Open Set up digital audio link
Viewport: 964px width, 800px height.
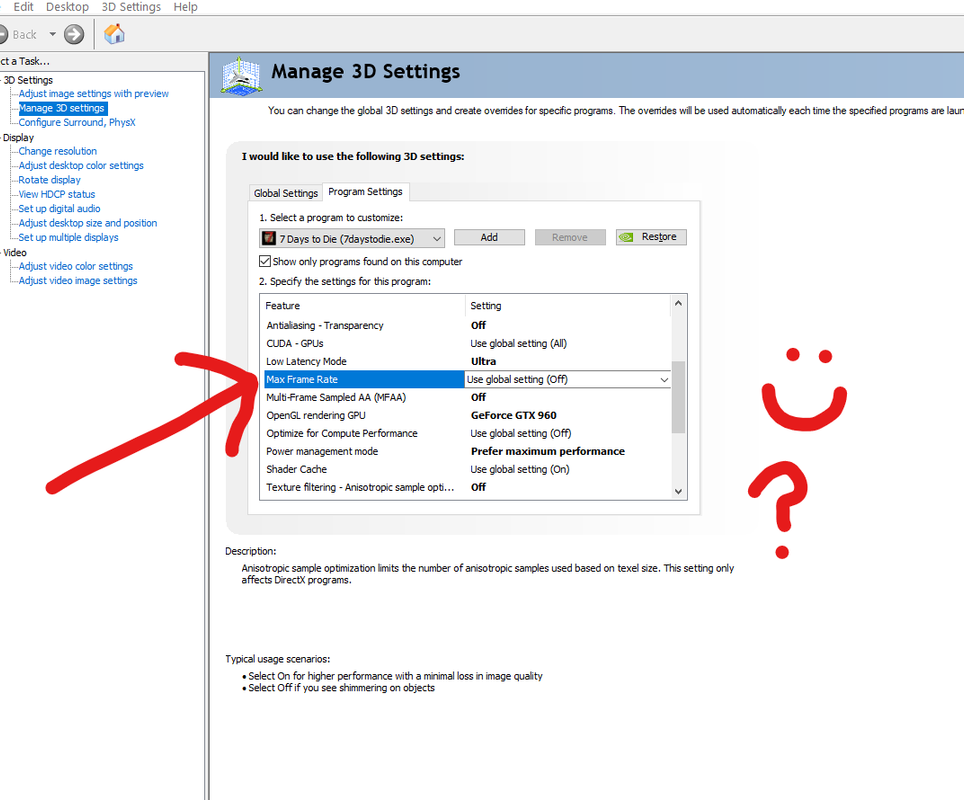pos(59,208)
